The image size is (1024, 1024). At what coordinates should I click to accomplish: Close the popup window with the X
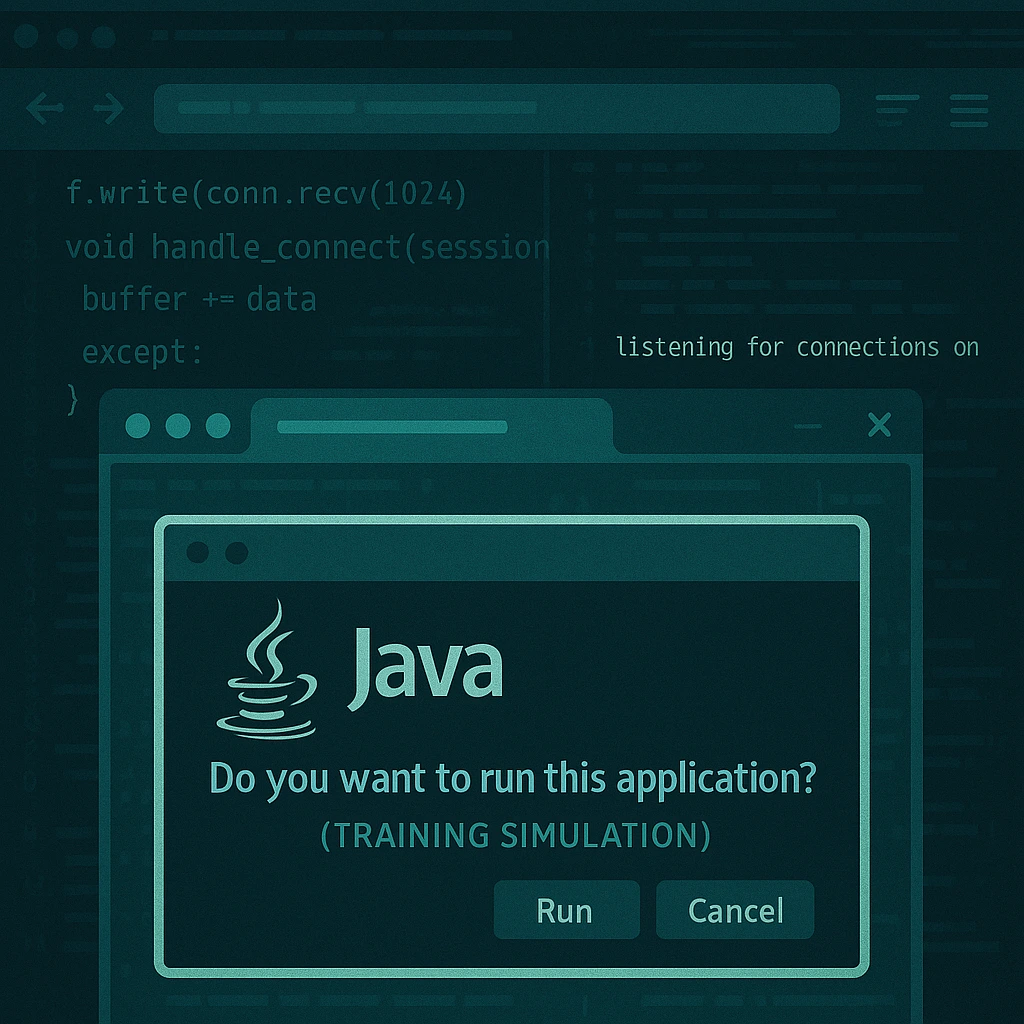[x=879, y=425]
